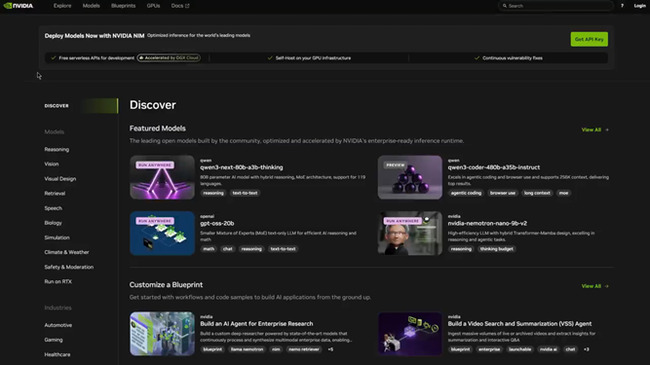
Task: Open the gpt-oss-20b title
Action: [217, 223]
